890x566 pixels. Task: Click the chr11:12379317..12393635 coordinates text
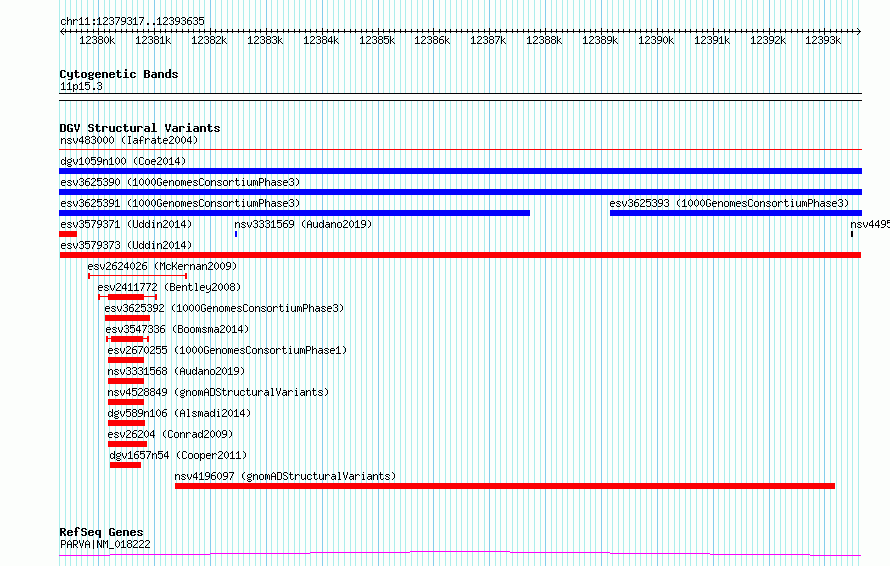(x=132, y=22)
